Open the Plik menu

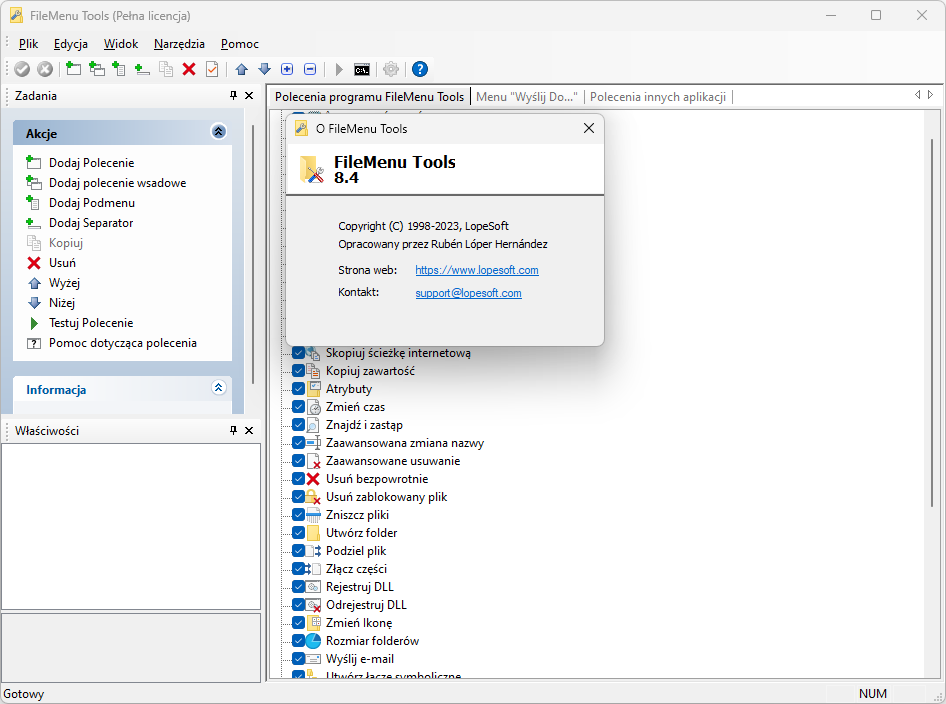[x=28, y=43]
